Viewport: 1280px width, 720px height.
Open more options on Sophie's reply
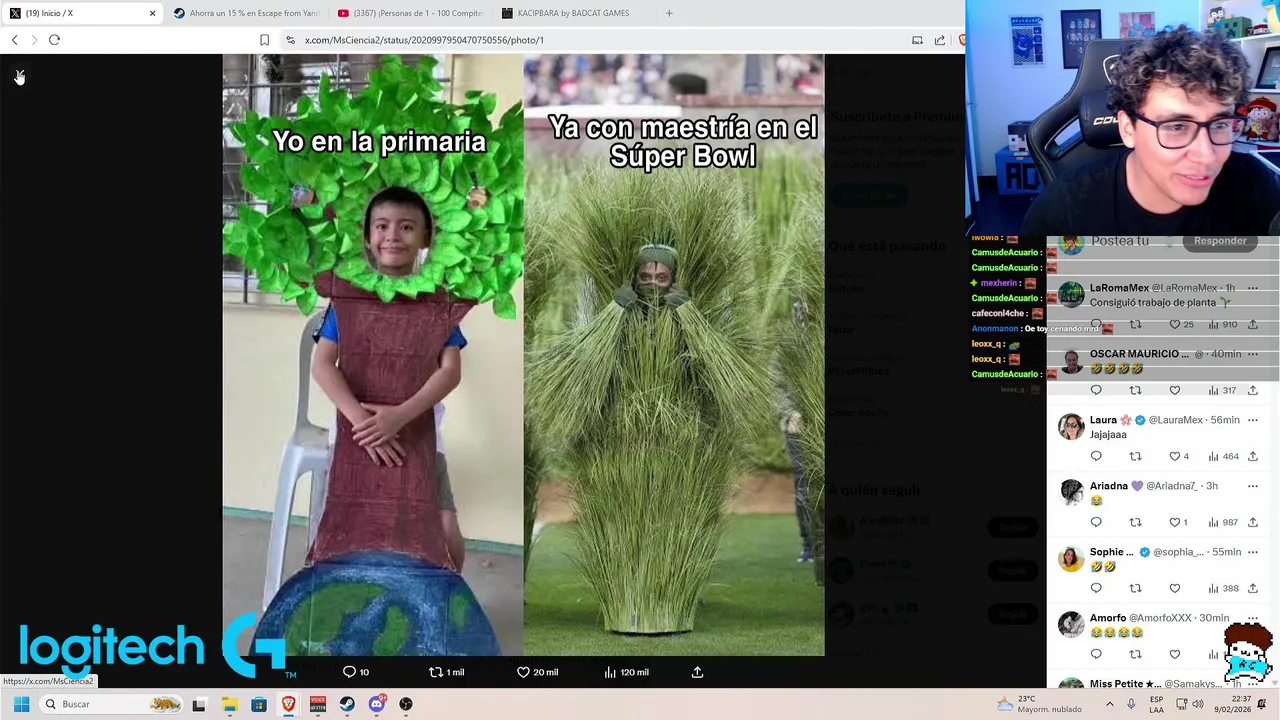point(1252,552)
